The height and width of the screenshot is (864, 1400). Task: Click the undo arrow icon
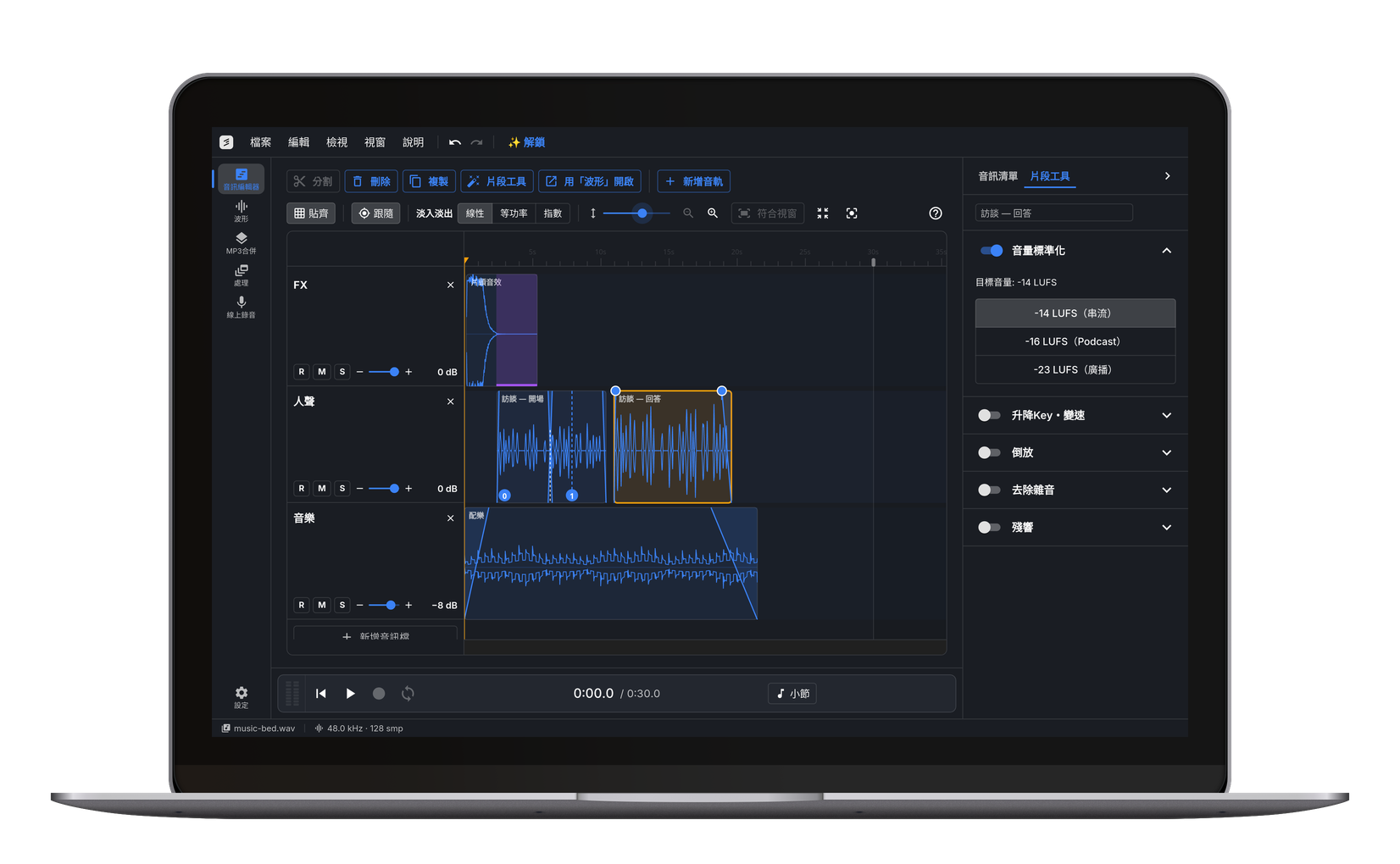tap(455, 142)
